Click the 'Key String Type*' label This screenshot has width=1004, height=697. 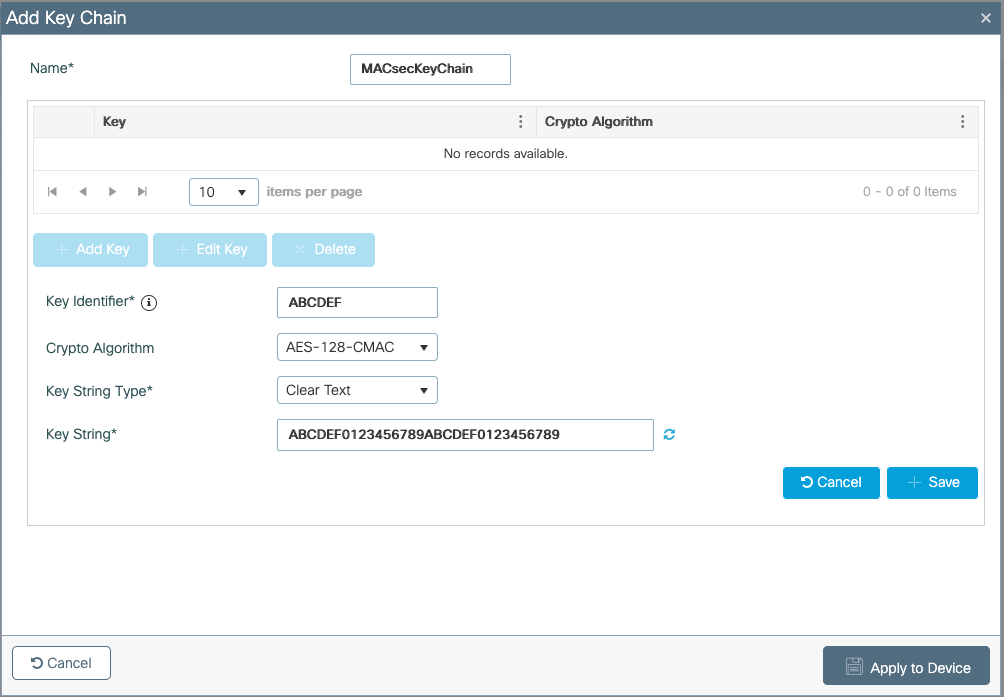coord(99,391)
